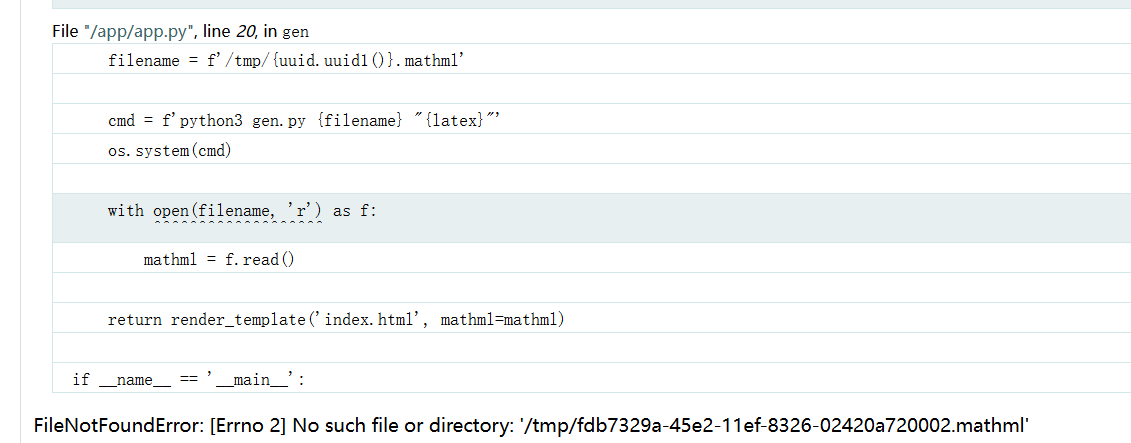Click the 'mathml = f.read()' line
This screenshot has height=443, width=1131.
pos(219,260)
